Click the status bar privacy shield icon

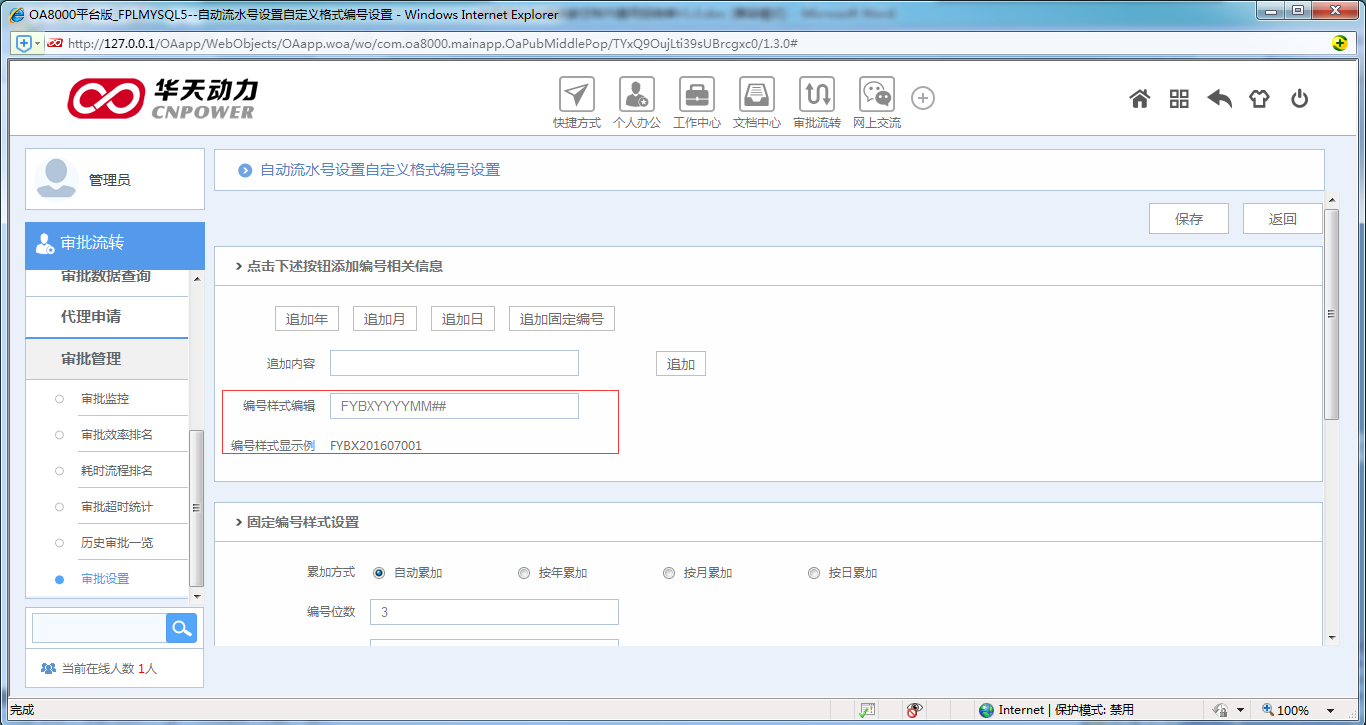tap(914, 710)
